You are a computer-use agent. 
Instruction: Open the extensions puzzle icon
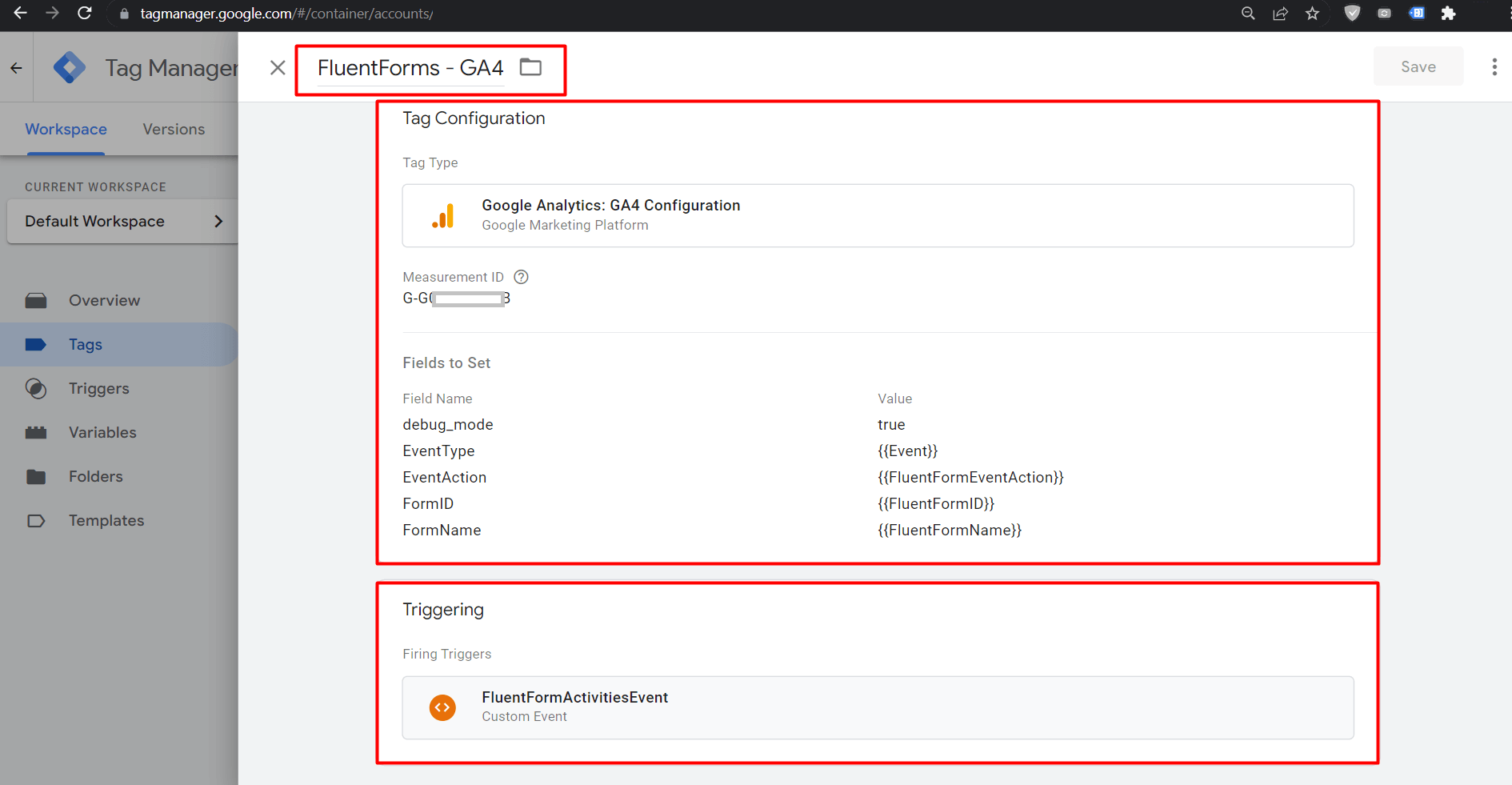point(1449,13)
